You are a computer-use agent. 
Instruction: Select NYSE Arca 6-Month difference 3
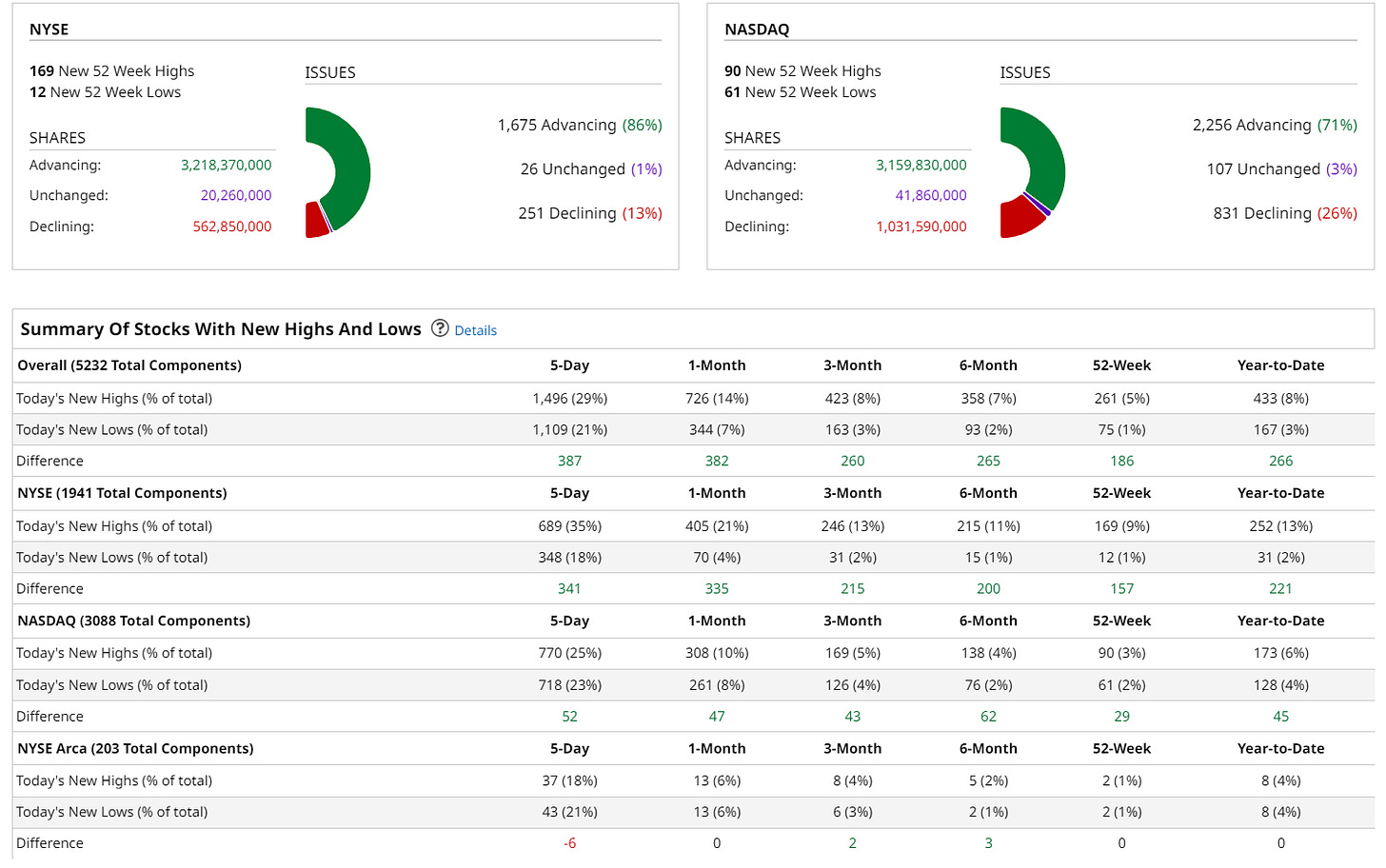pyautogui.click(x=989, y=844)
